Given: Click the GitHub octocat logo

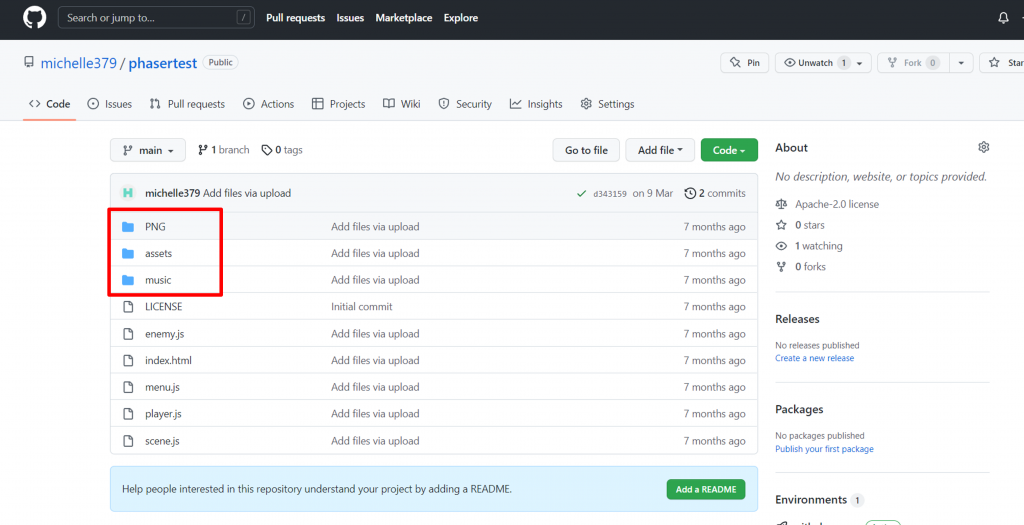Looking at the screenshot, I should tap(35, 18).
